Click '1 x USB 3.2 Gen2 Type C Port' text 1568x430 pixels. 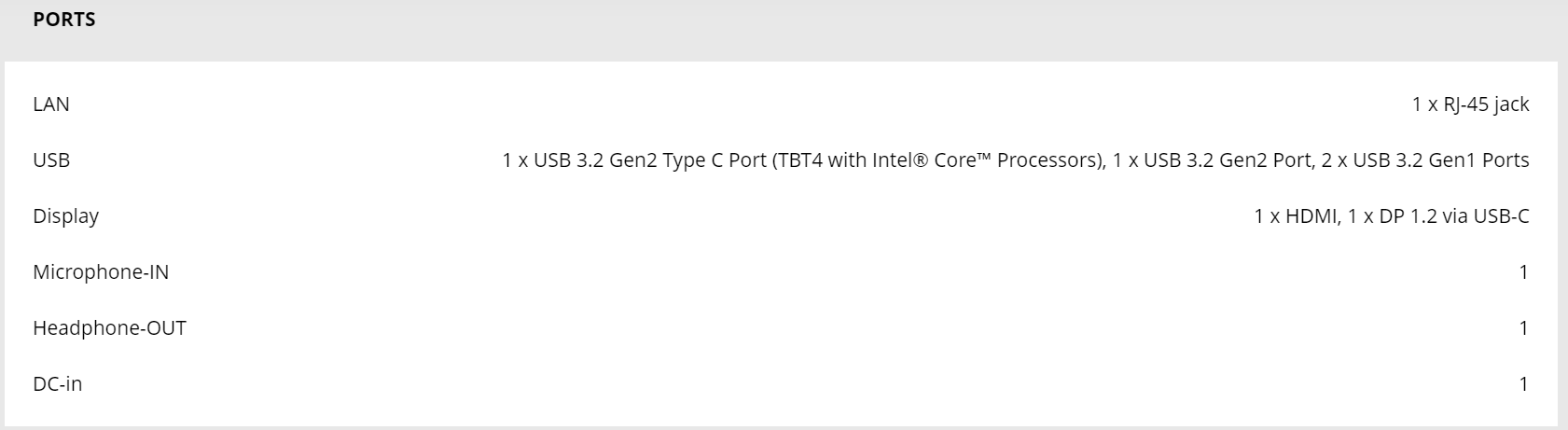tap(634, 160)
